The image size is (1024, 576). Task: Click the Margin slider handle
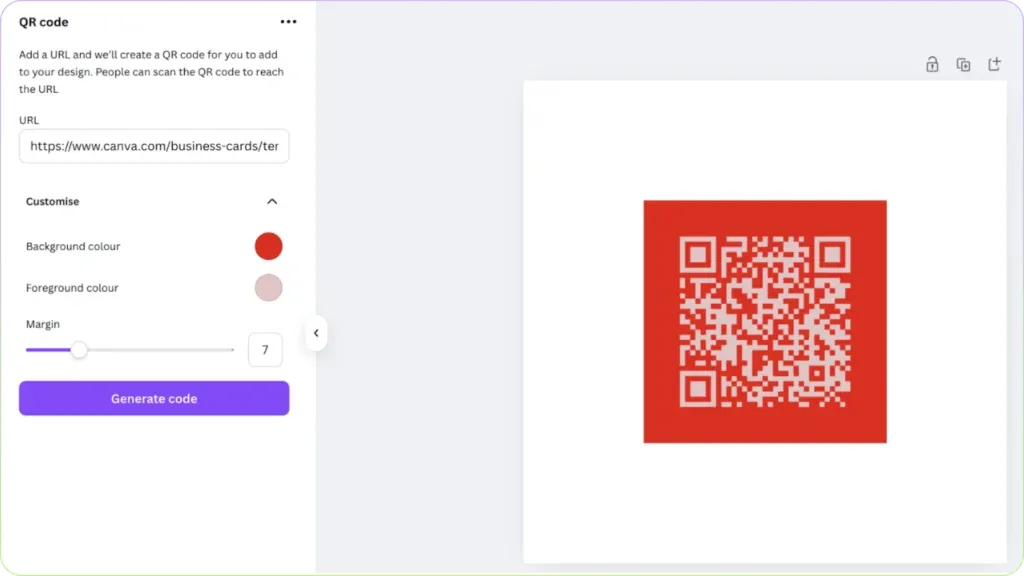(79, 350)
